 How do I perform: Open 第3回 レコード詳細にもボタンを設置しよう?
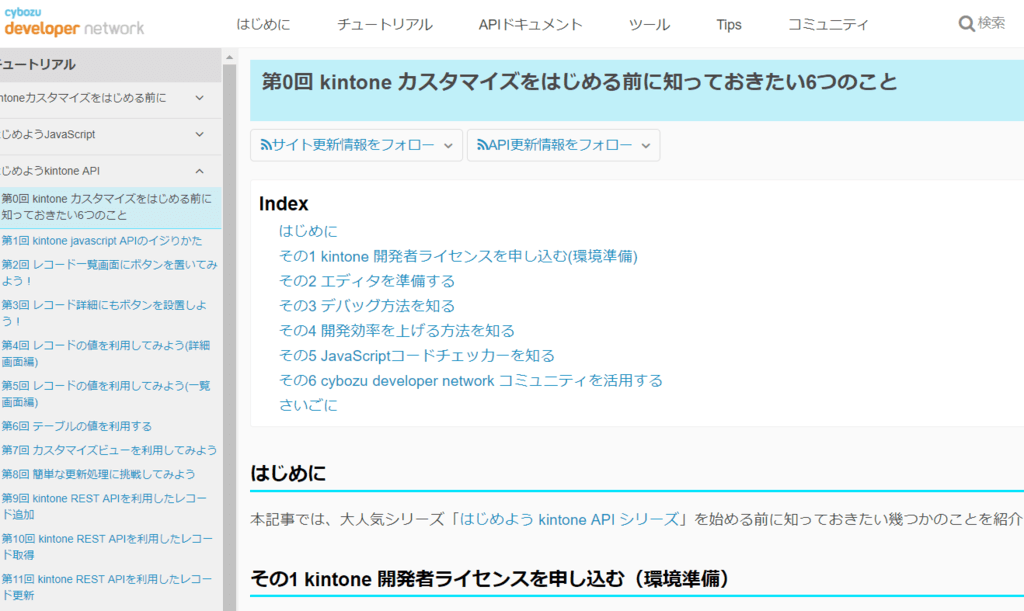pyautogui.click(x=104, y=313)
